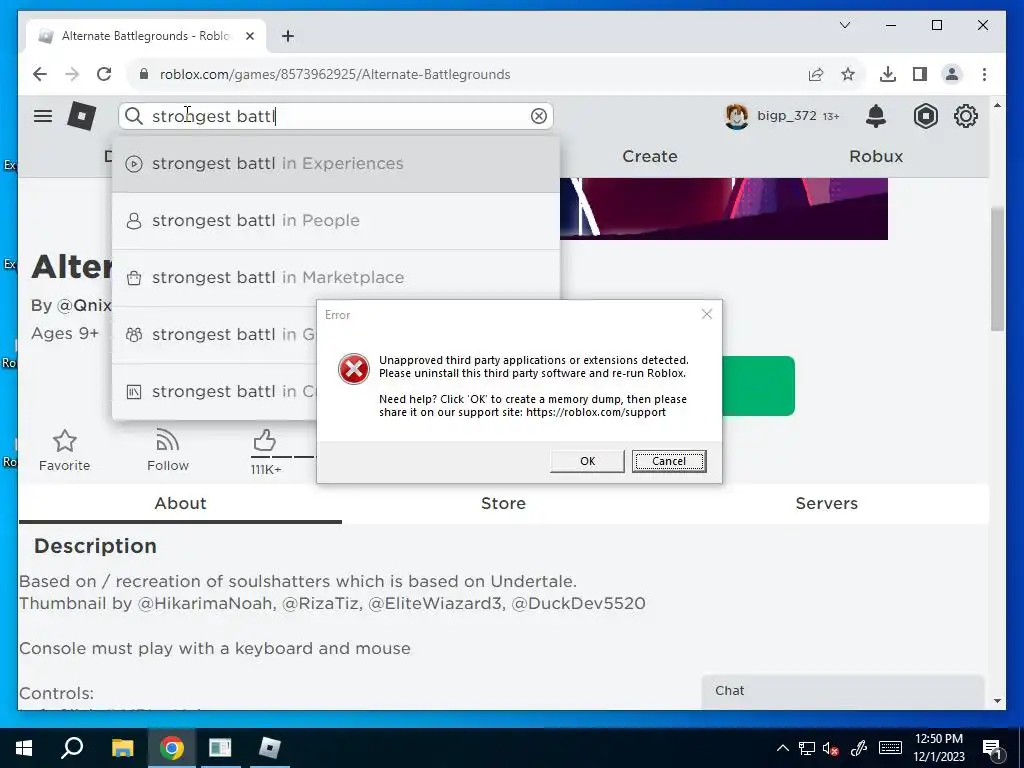This screenshot has width=1024, height=768.
Task: Click in the Roblox search input field
Action: click(336, 116)
